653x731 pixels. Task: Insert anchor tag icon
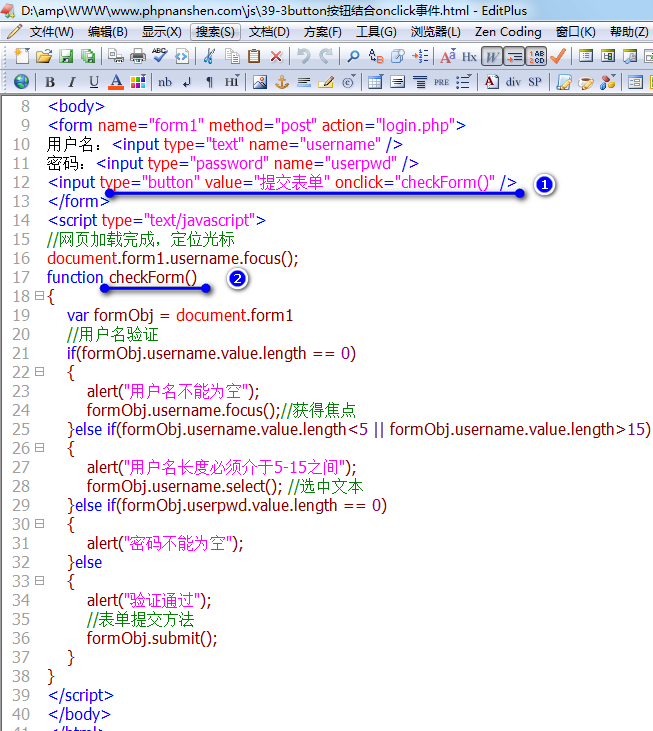coord(282,82)
